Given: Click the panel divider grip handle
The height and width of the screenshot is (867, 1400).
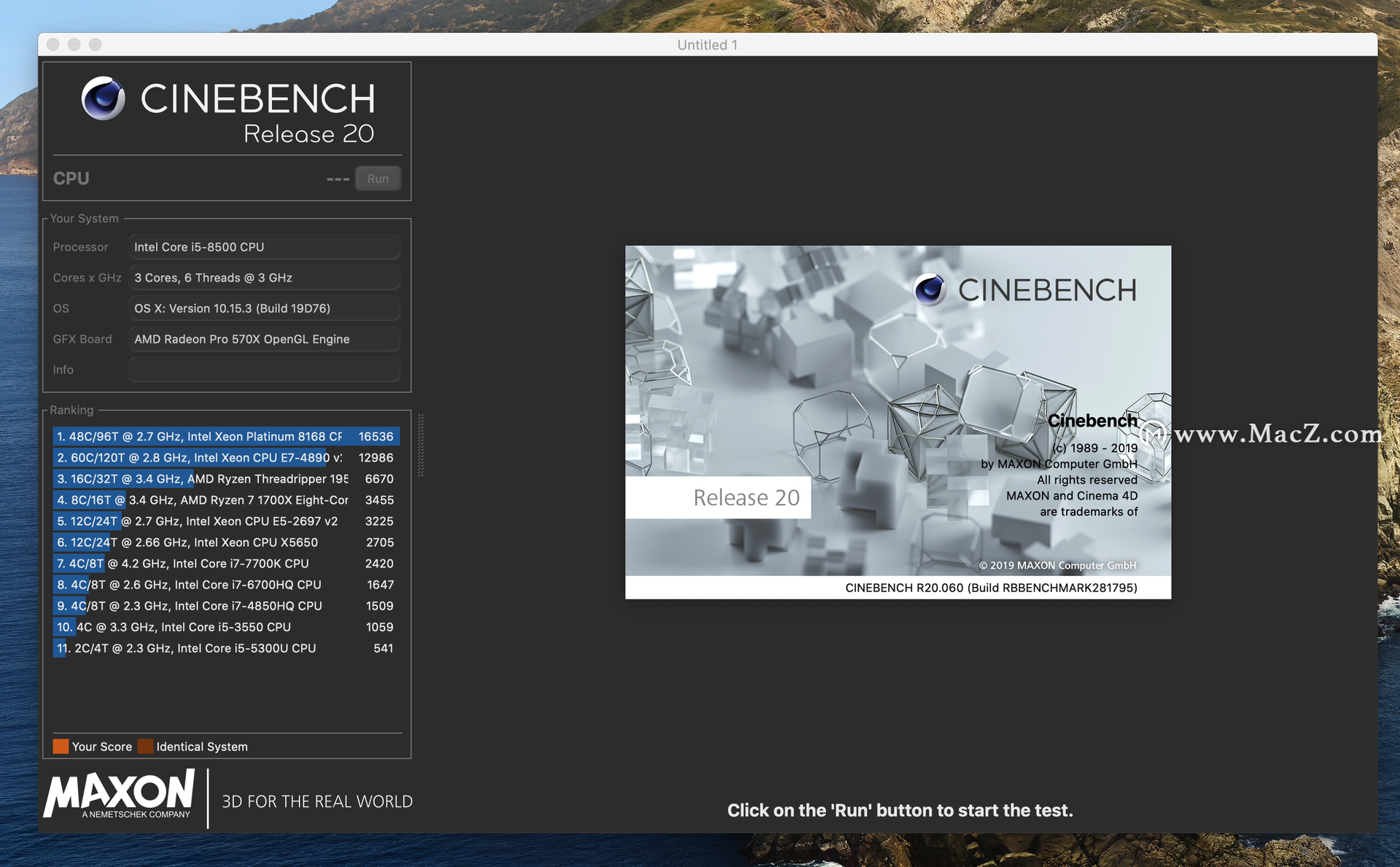Looking at the screenshot, I should point(421,445).
